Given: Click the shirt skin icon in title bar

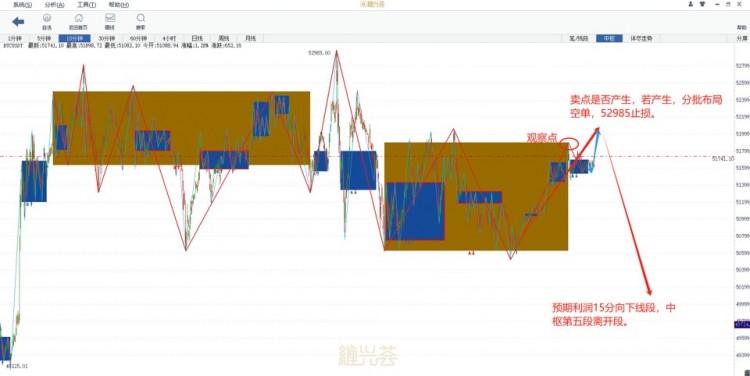Looking at the screenshot, I should coord(703,4).
